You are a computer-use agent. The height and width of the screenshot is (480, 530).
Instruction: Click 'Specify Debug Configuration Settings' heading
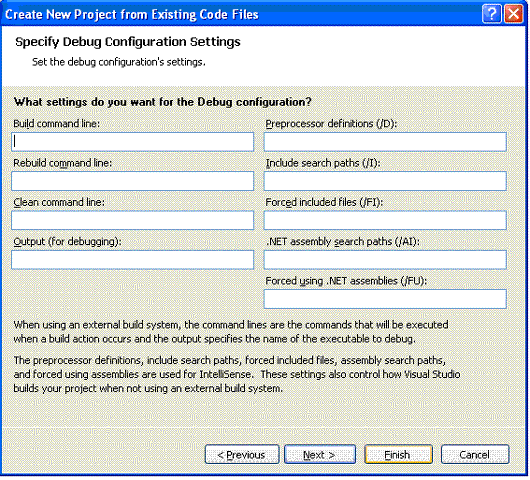coord(128,42)
